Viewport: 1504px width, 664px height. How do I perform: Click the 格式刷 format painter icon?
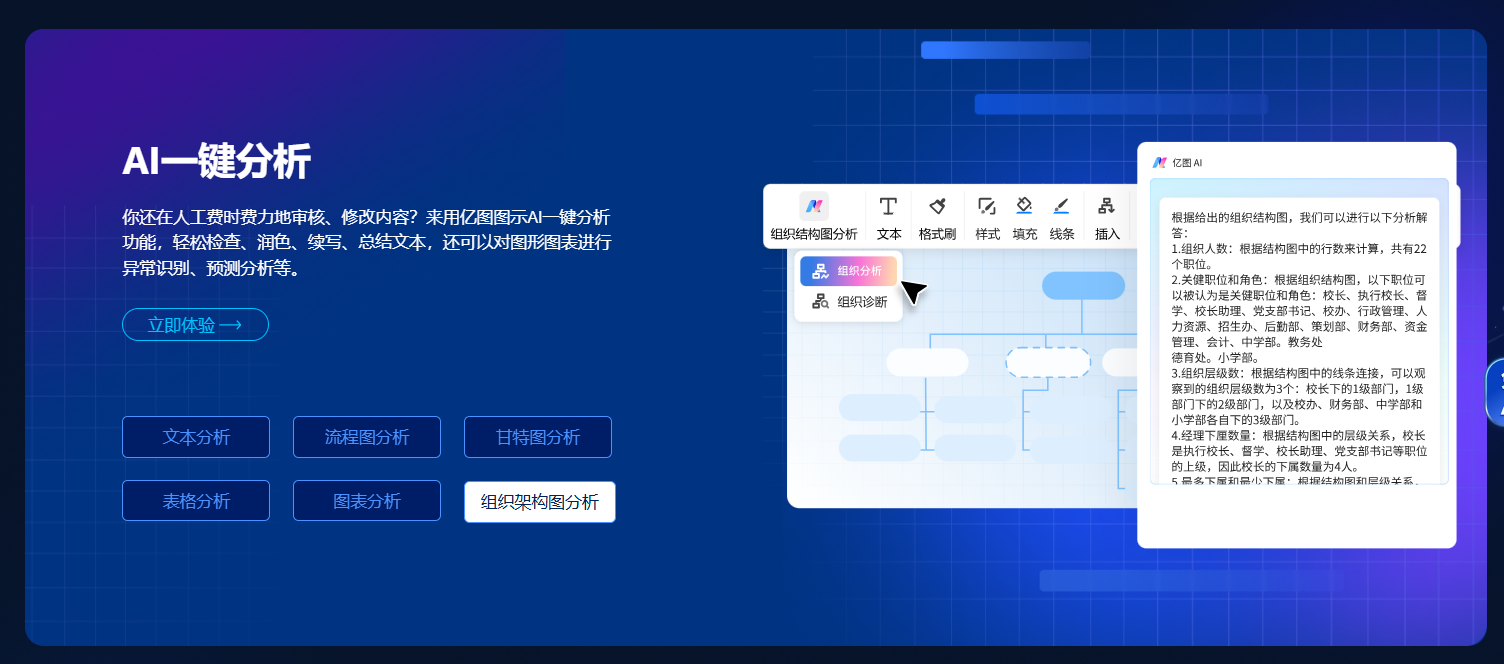[x=937, y=207]
